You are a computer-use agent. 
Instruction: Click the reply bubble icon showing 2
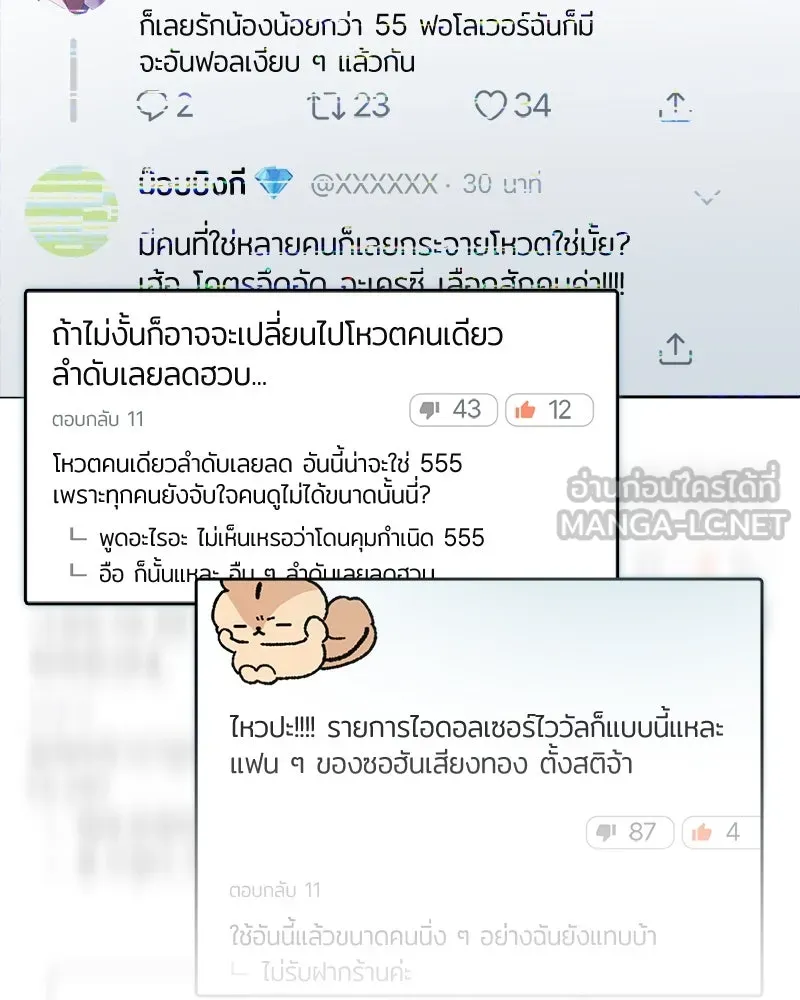coord(152,105)
